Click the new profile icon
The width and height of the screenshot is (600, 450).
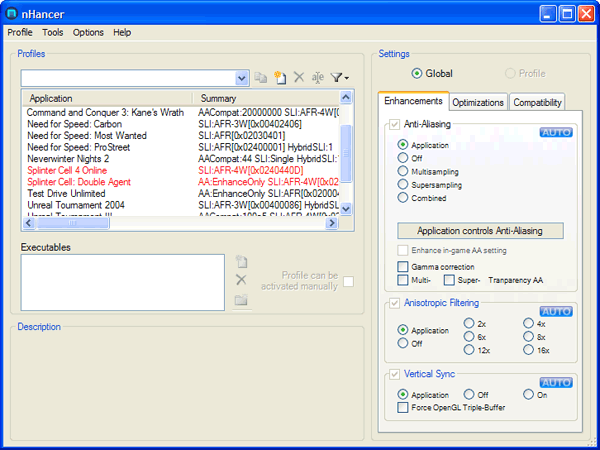[x=280, y=78]
